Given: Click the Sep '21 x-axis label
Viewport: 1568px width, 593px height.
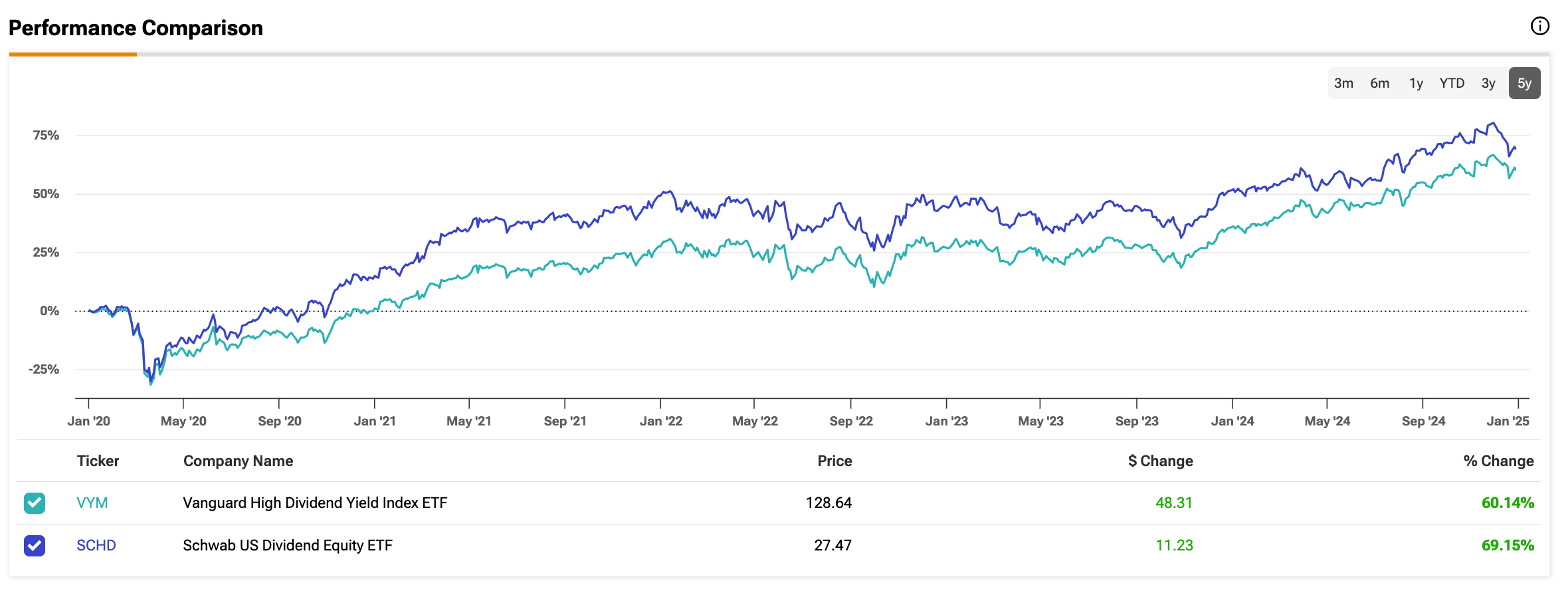Looking at the screenshot, I should 565,421.
